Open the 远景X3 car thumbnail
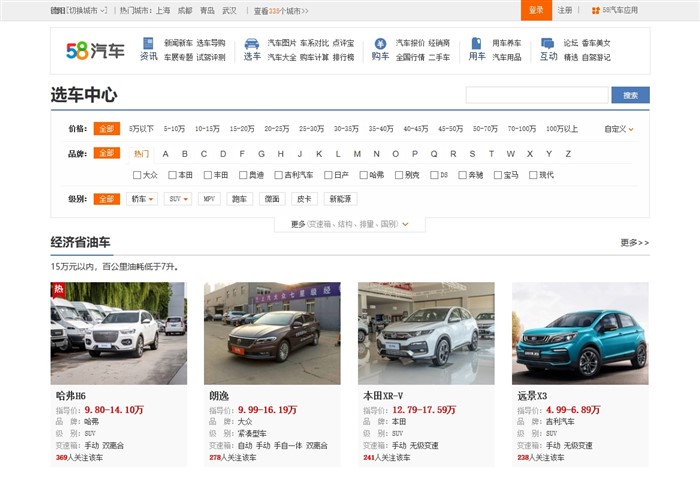The image size is (700, 480). click(x=580, y=333)
